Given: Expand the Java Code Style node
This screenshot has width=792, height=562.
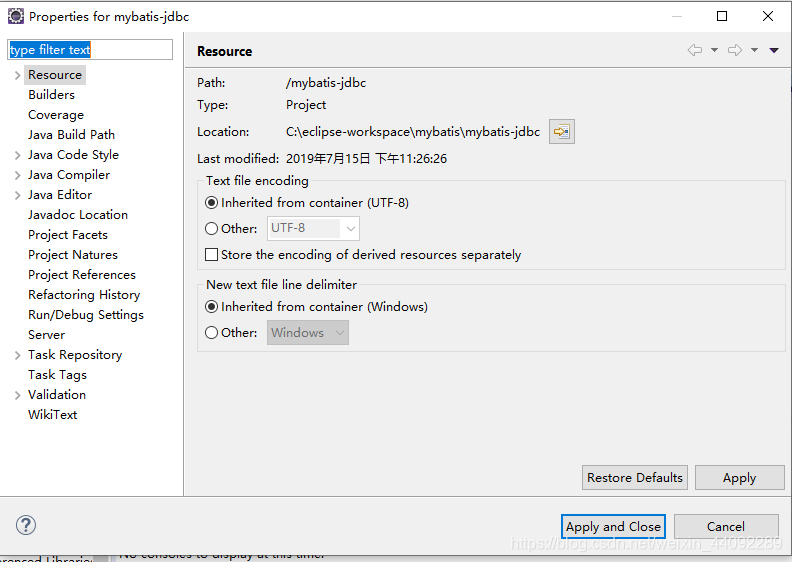Looking at the screenshot, I should point(18,155).
